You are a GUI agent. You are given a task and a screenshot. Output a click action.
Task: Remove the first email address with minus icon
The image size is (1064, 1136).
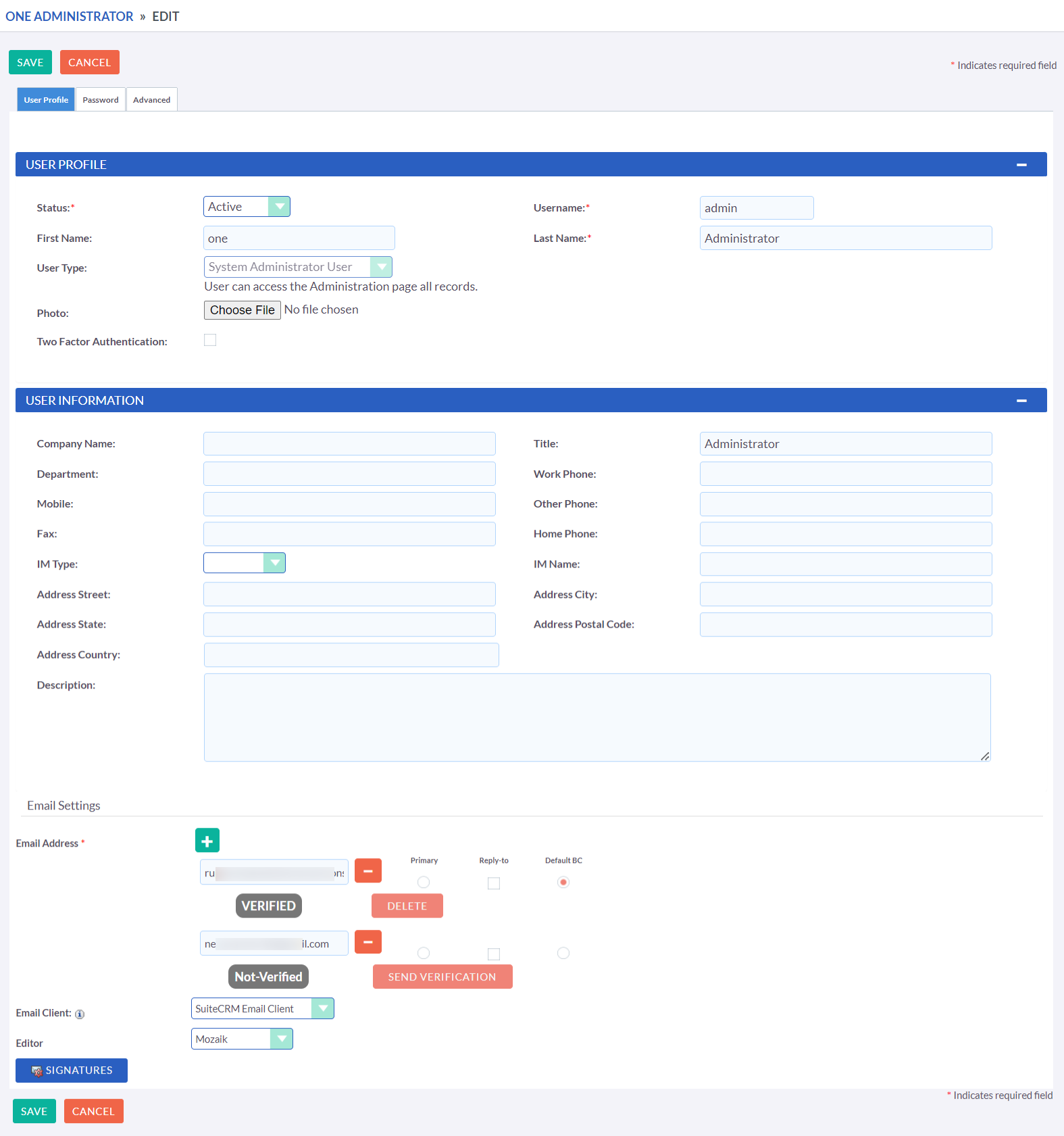coord(368,870)
